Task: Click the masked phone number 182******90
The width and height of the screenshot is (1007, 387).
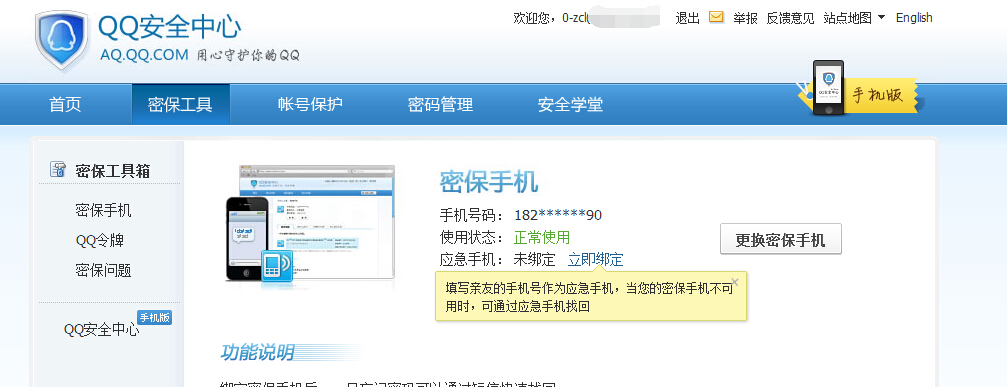Action: point(558,215)
